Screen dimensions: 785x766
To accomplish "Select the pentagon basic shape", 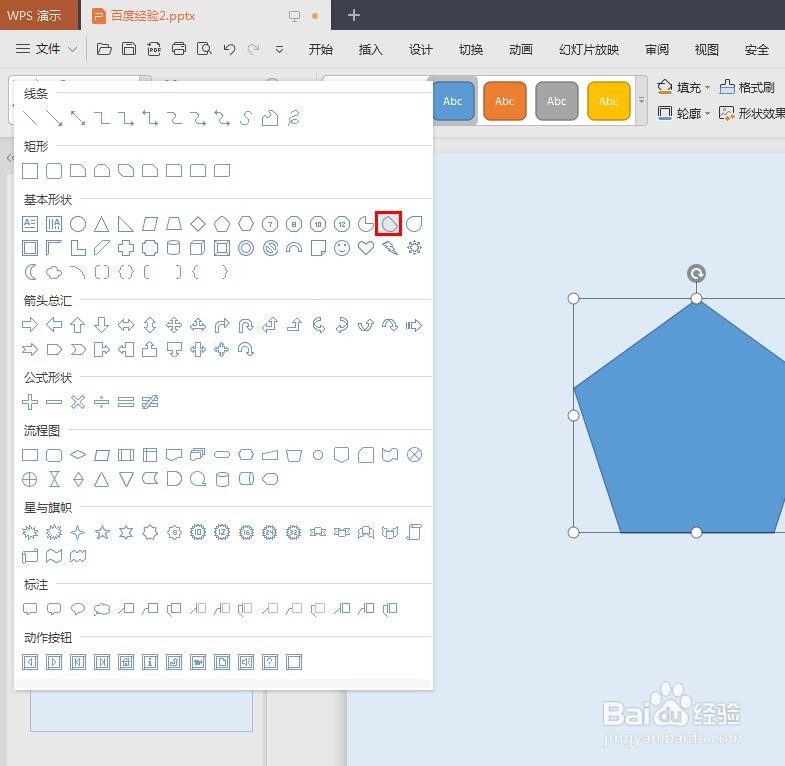I will (x=222, y=224).
